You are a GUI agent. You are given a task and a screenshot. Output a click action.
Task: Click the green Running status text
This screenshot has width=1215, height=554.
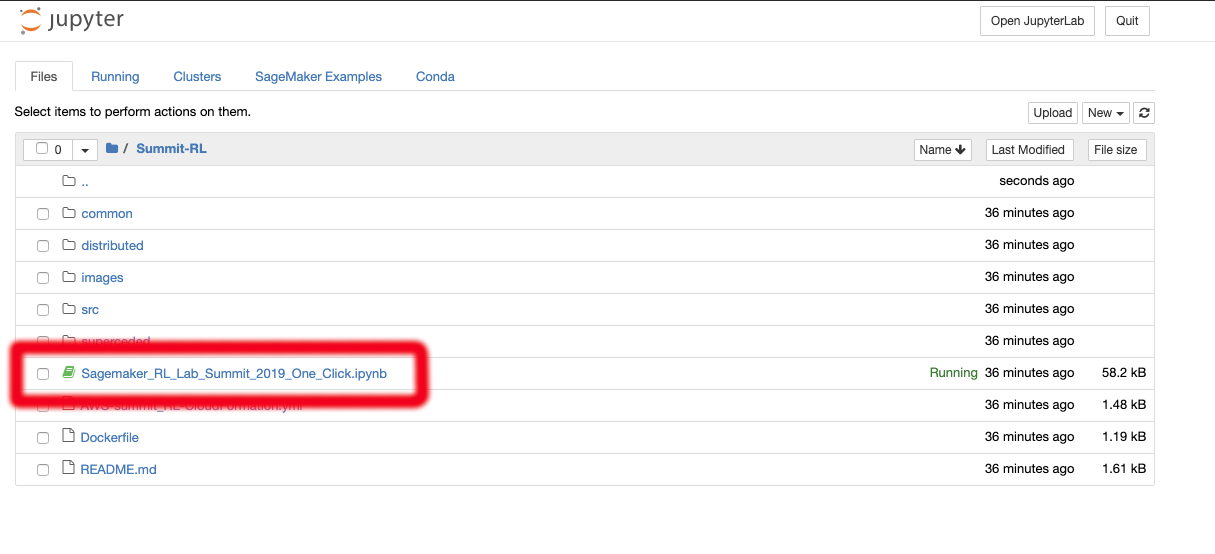953,373
